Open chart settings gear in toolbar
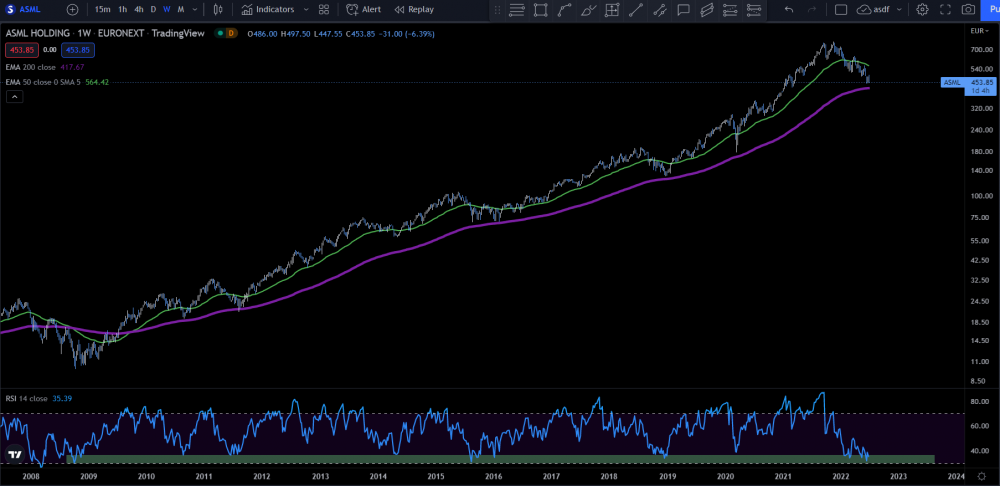Image resolution: width=1000 pixels, height=486 pixels. (922, 10)
